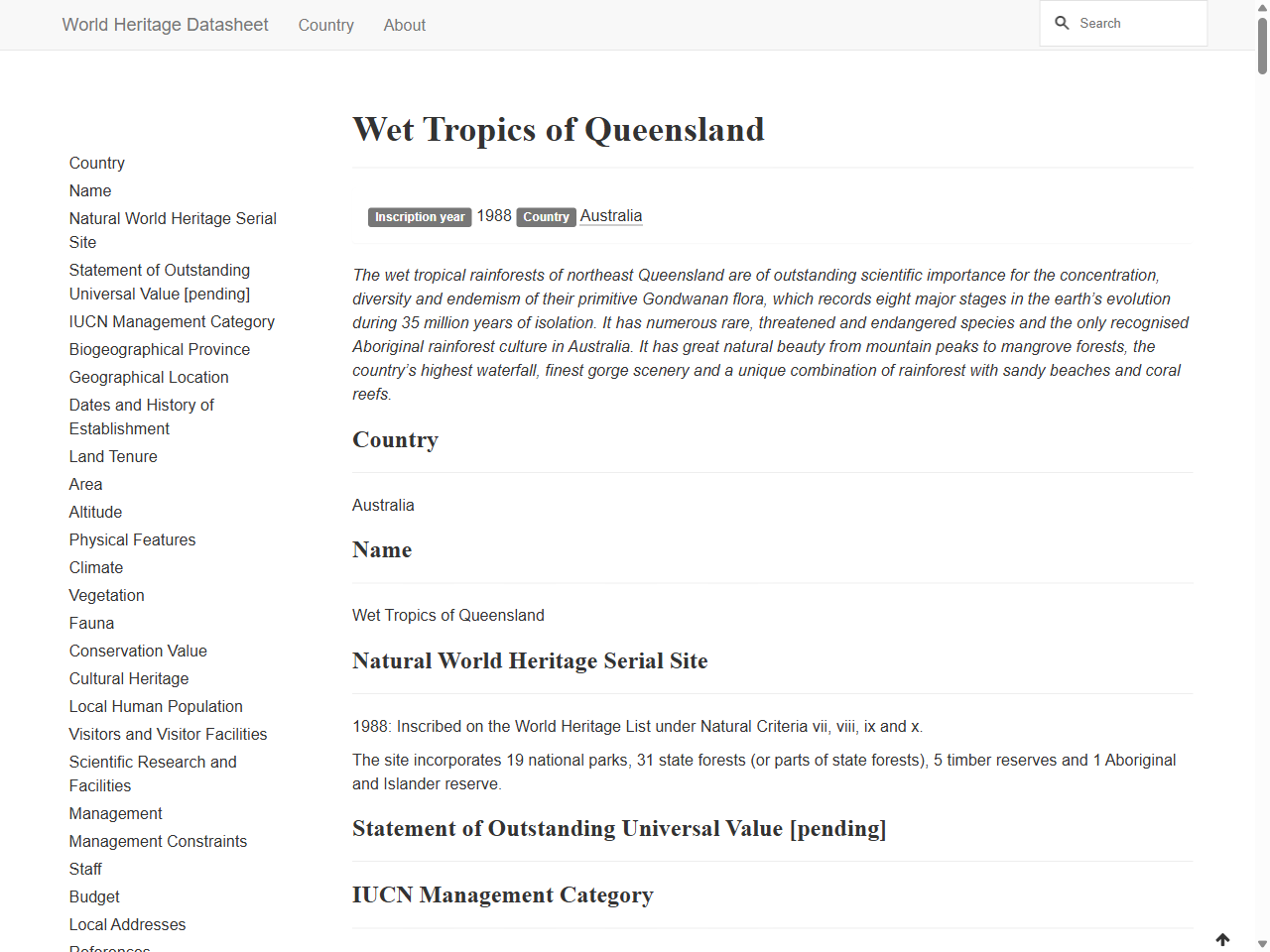Select Climate in the sidebar
Image resolution: width=1270 pixels, height=952 pixels.
click(x=96, y=567)
